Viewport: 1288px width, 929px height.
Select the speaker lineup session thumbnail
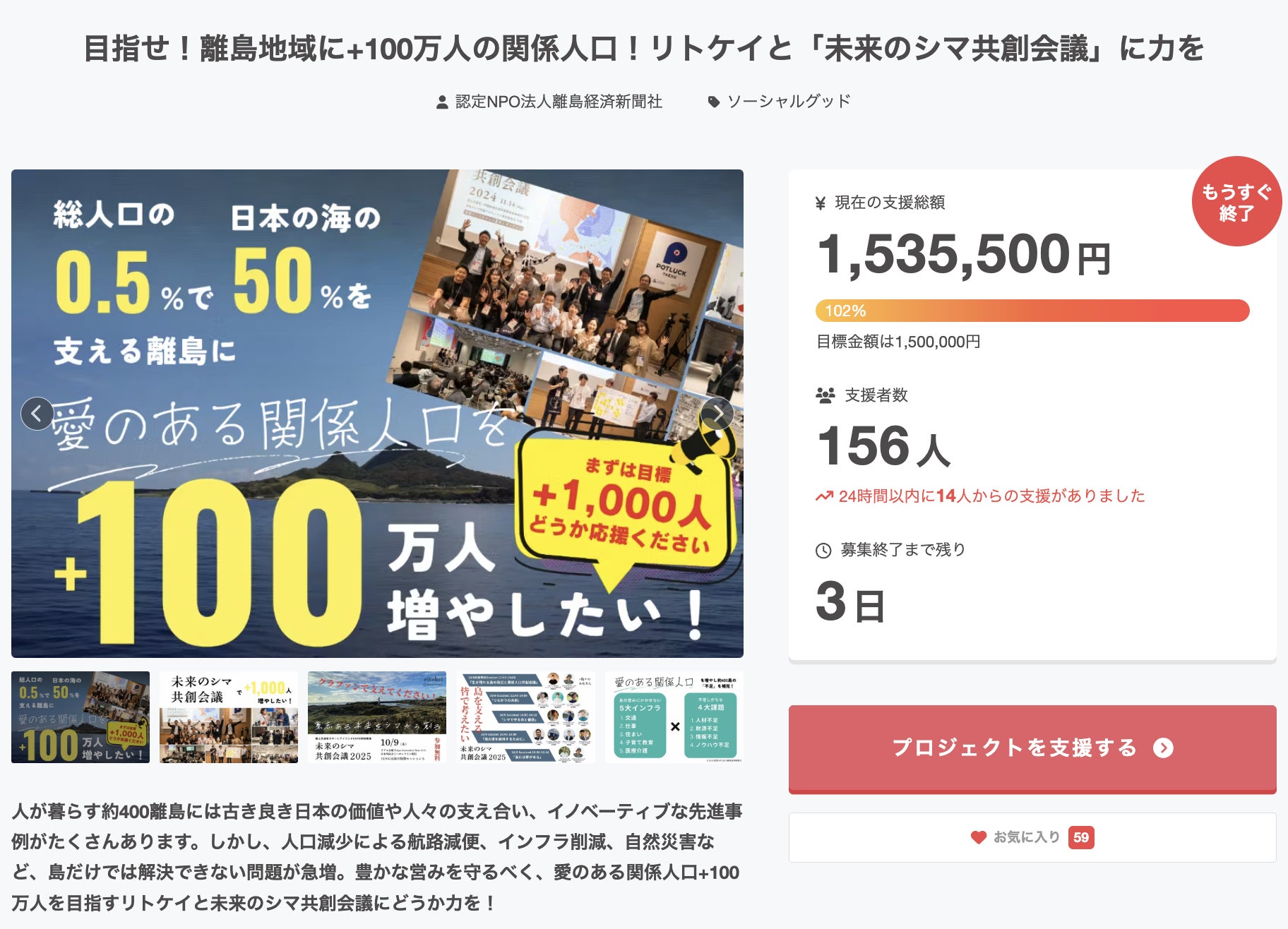click(x=525, y=717)
